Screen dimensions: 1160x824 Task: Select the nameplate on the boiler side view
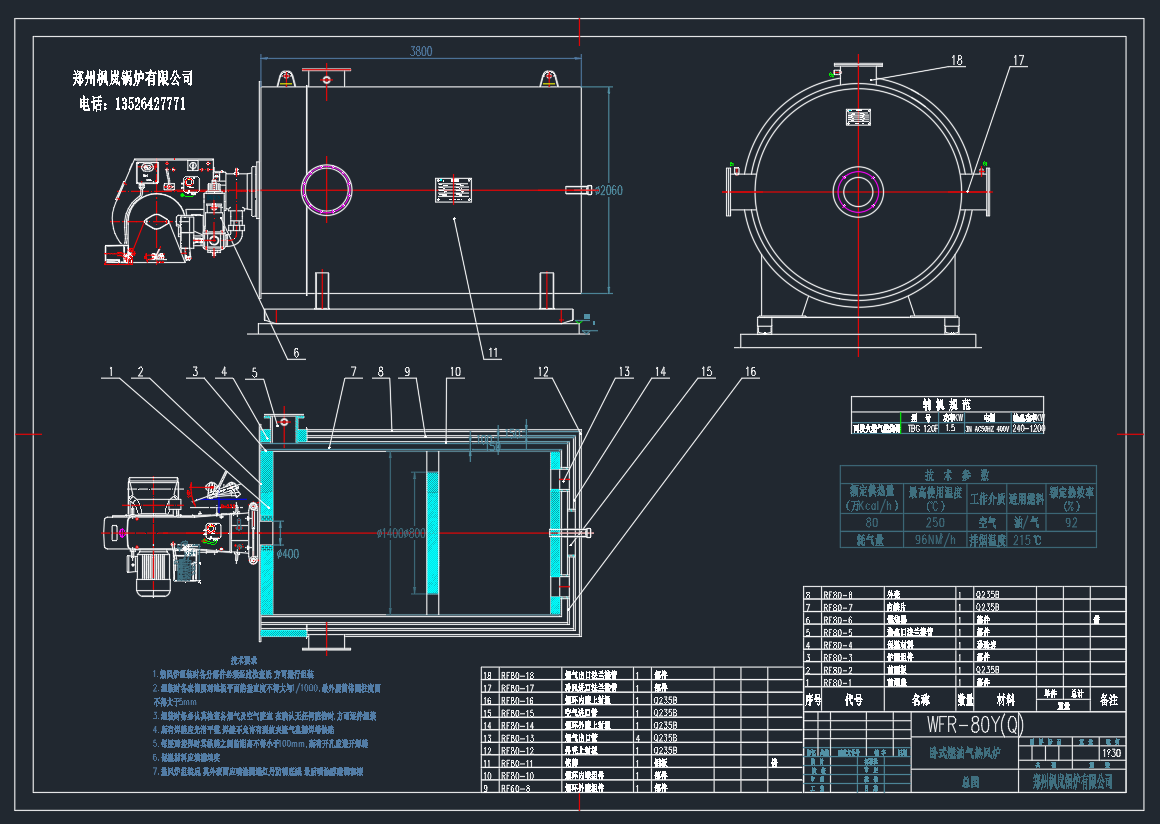point(453,190)
